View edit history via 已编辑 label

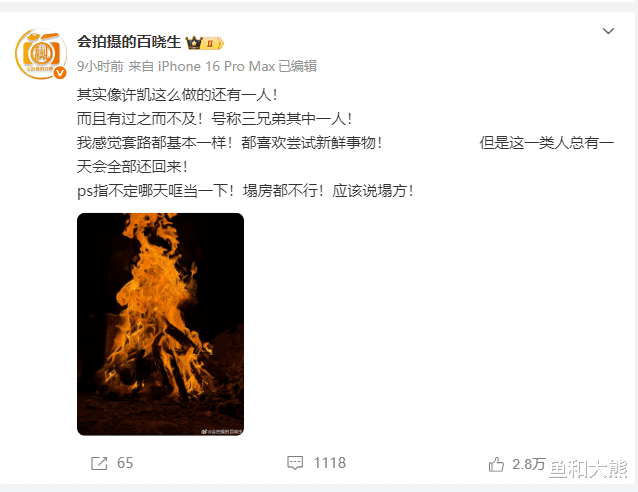(297, 66)
